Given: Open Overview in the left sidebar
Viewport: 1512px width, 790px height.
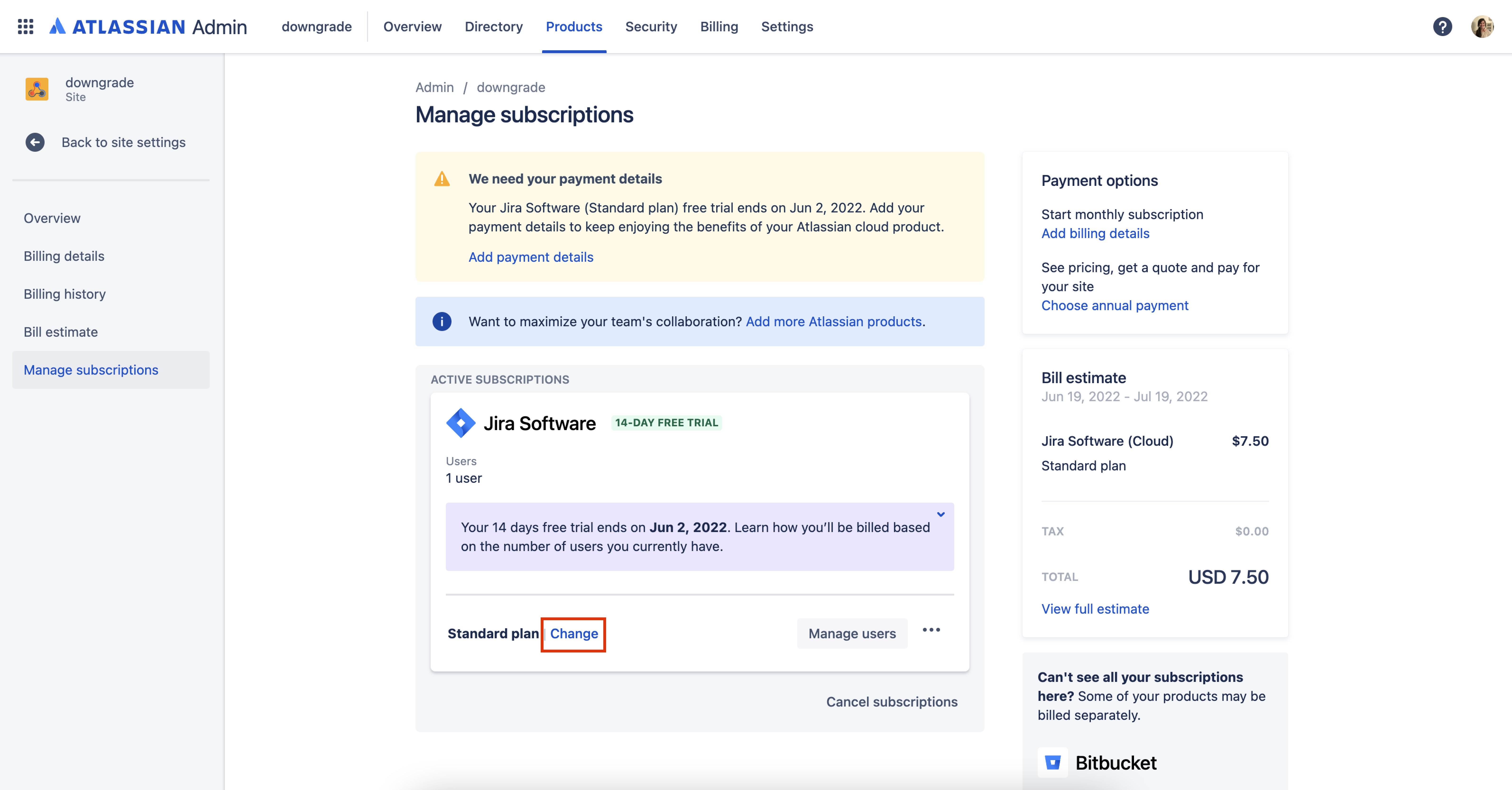Looking at the screenshot, I should (x=111, y=218).
